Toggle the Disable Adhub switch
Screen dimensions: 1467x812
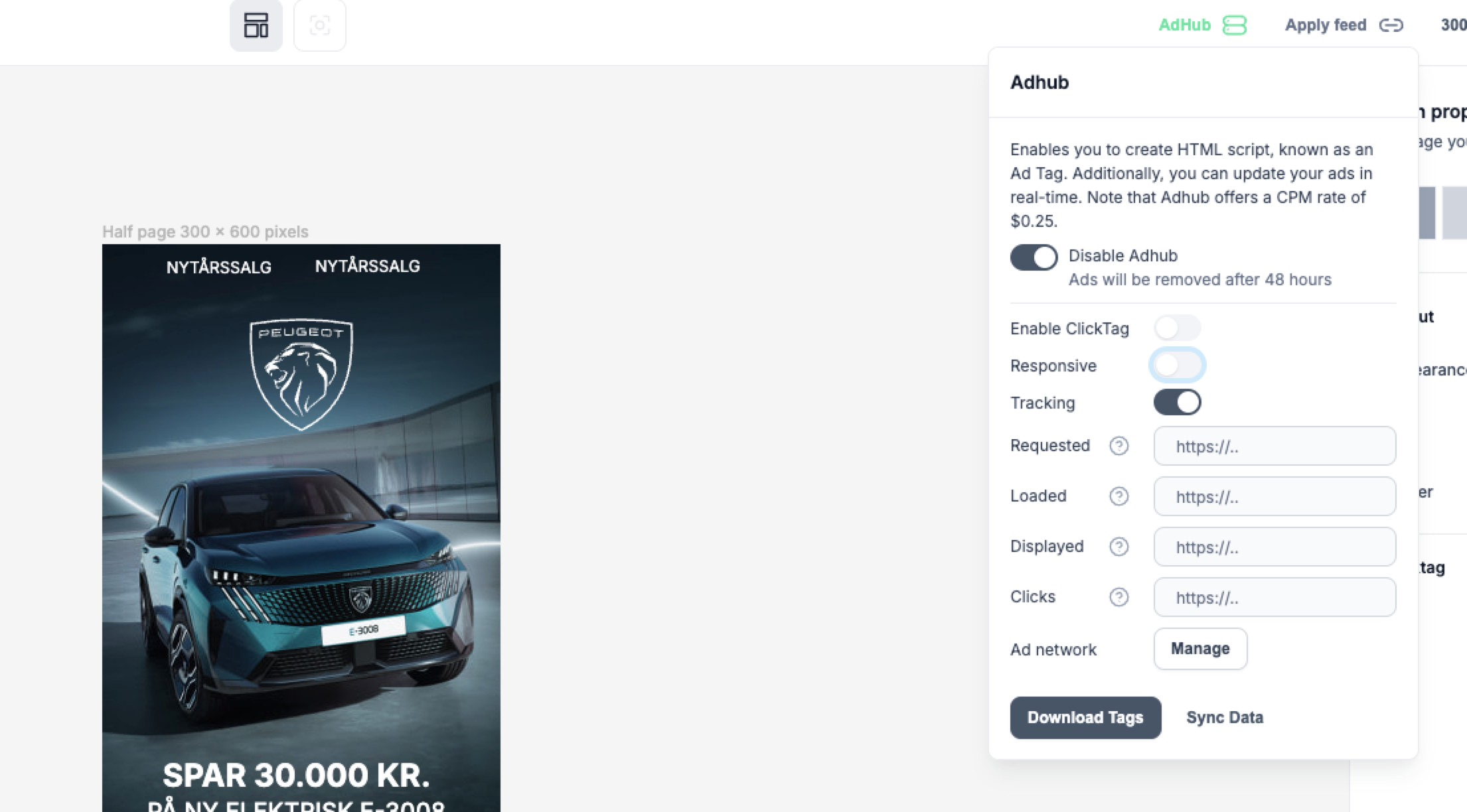pyautogui.click(x=1034, y=257)
